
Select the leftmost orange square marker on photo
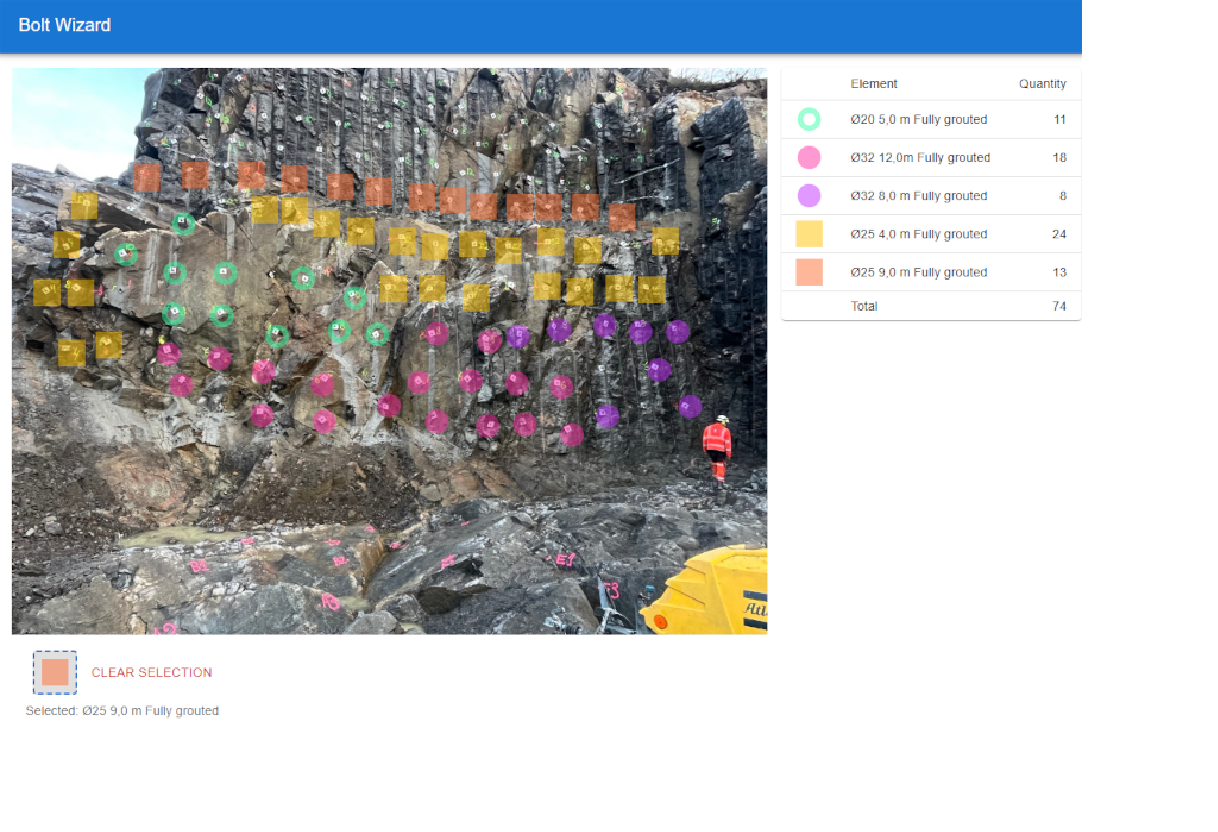(x=147, y=178)
